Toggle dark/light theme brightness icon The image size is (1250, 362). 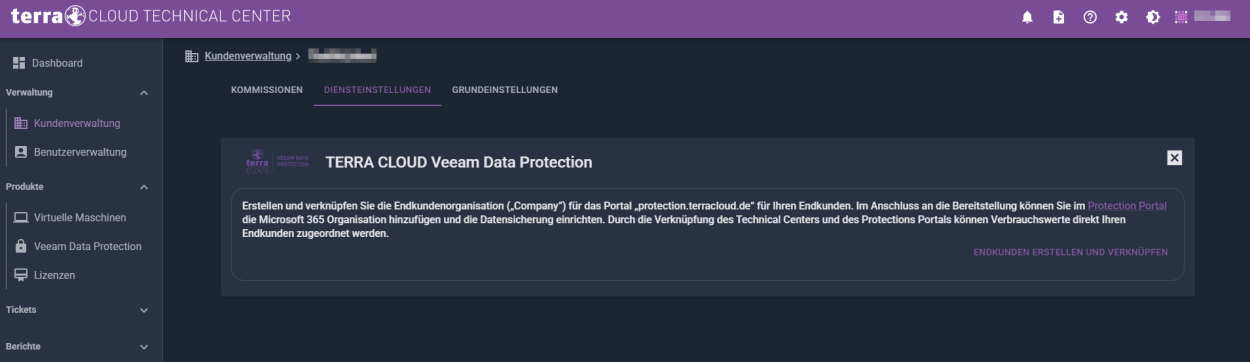coord(1153,18)
